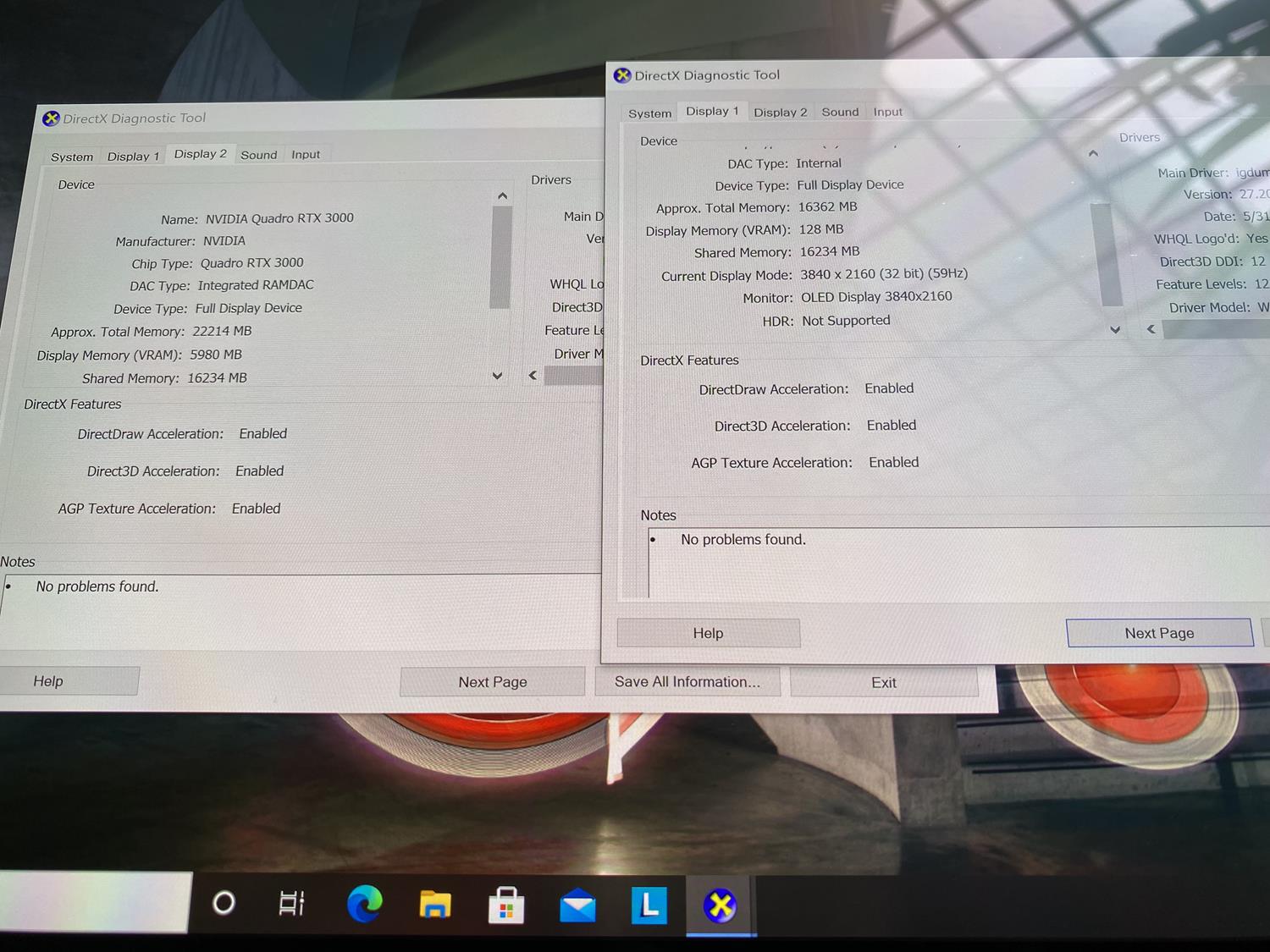Viewport: 1270px width, 952px height.
Task: Open Input tab in right window
Action: click(x=888, y=112)
